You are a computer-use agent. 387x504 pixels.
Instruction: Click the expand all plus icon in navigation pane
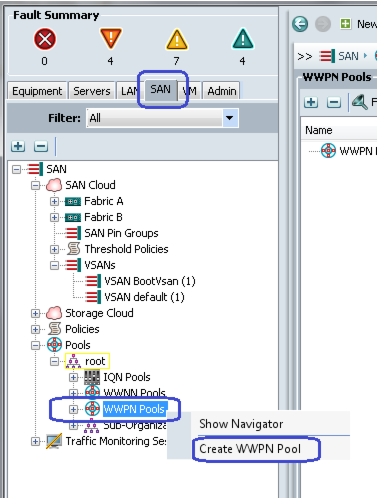(x=18, y=146)
